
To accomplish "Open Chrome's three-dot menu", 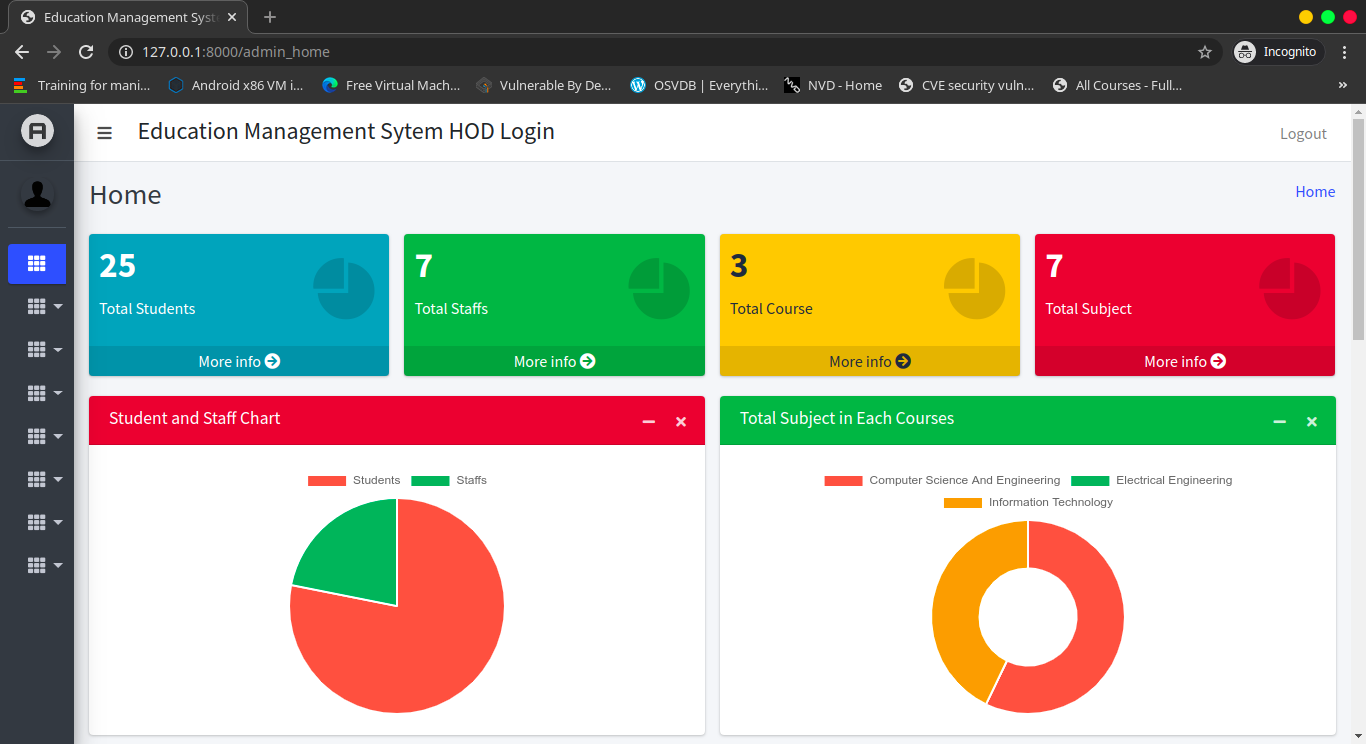I will (x=1346, y=52).
